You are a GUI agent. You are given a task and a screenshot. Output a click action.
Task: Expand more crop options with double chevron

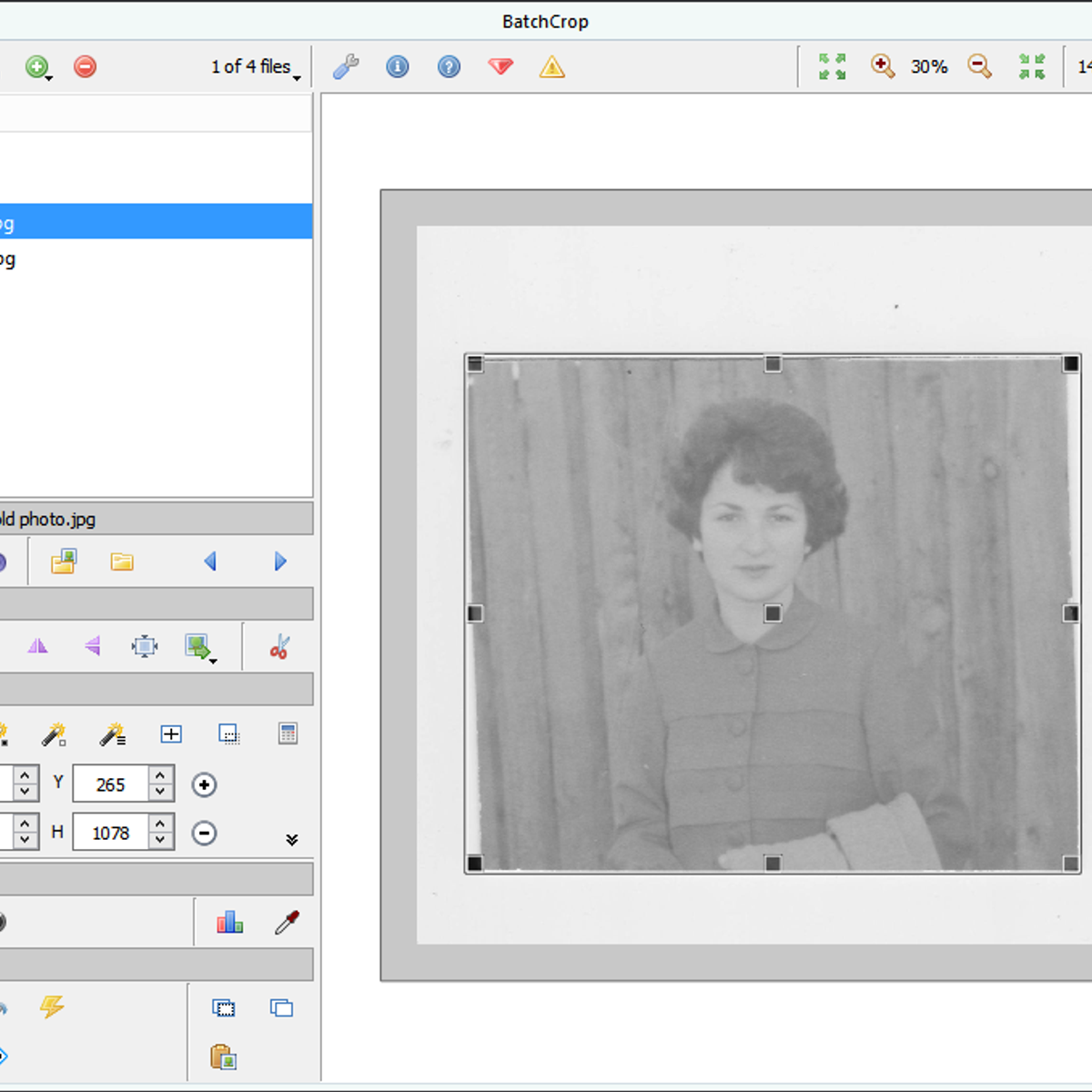coord(292,839)
